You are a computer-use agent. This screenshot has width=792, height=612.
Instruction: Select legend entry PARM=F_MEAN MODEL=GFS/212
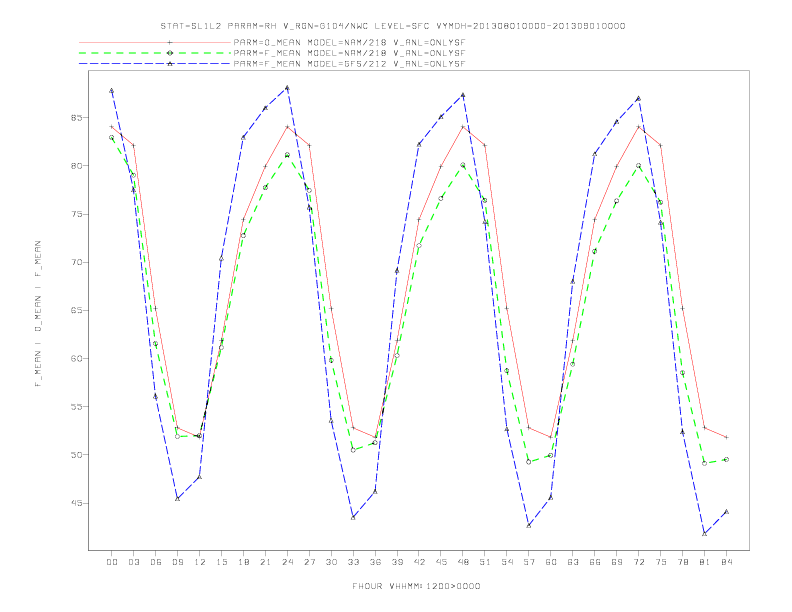click(x=349, y=64)
